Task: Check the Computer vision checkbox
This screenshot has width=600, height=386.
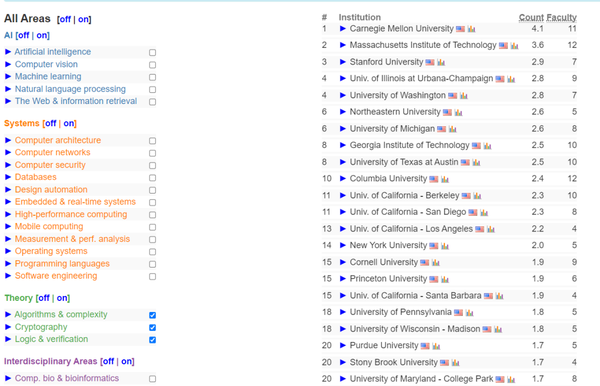Action: click(152, 65)
